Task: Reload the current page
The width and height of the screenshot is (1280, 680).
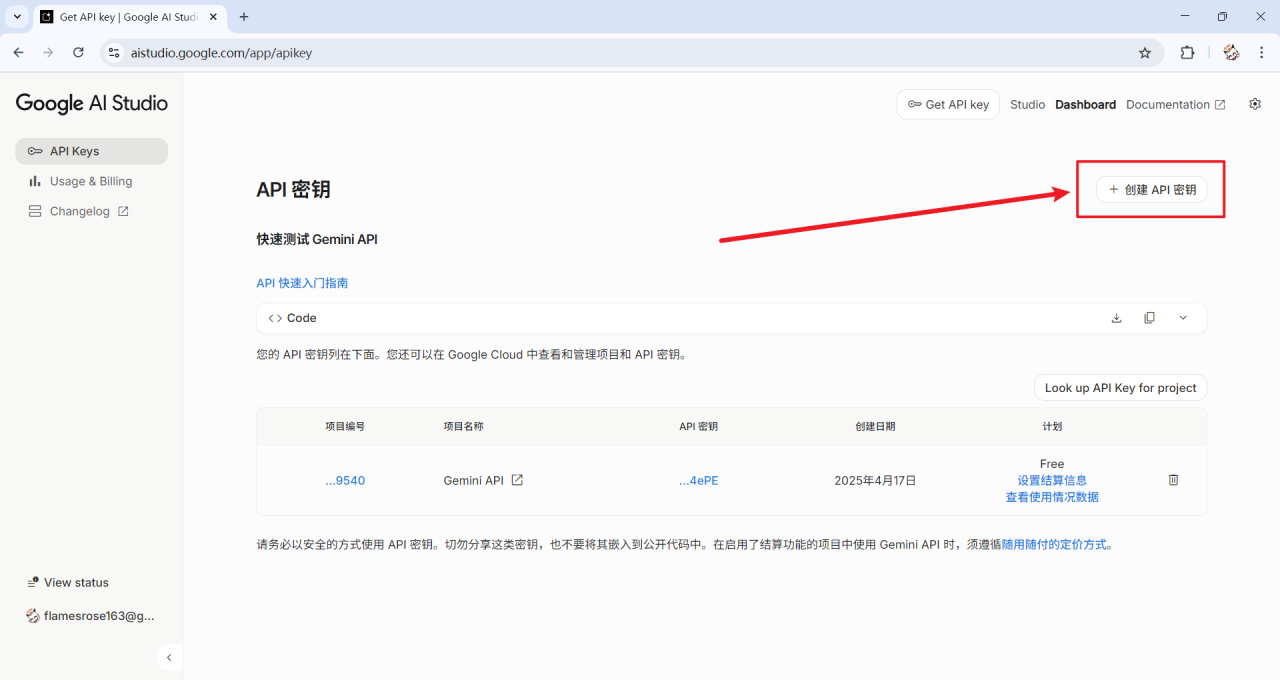Action: tap(78, 53)
